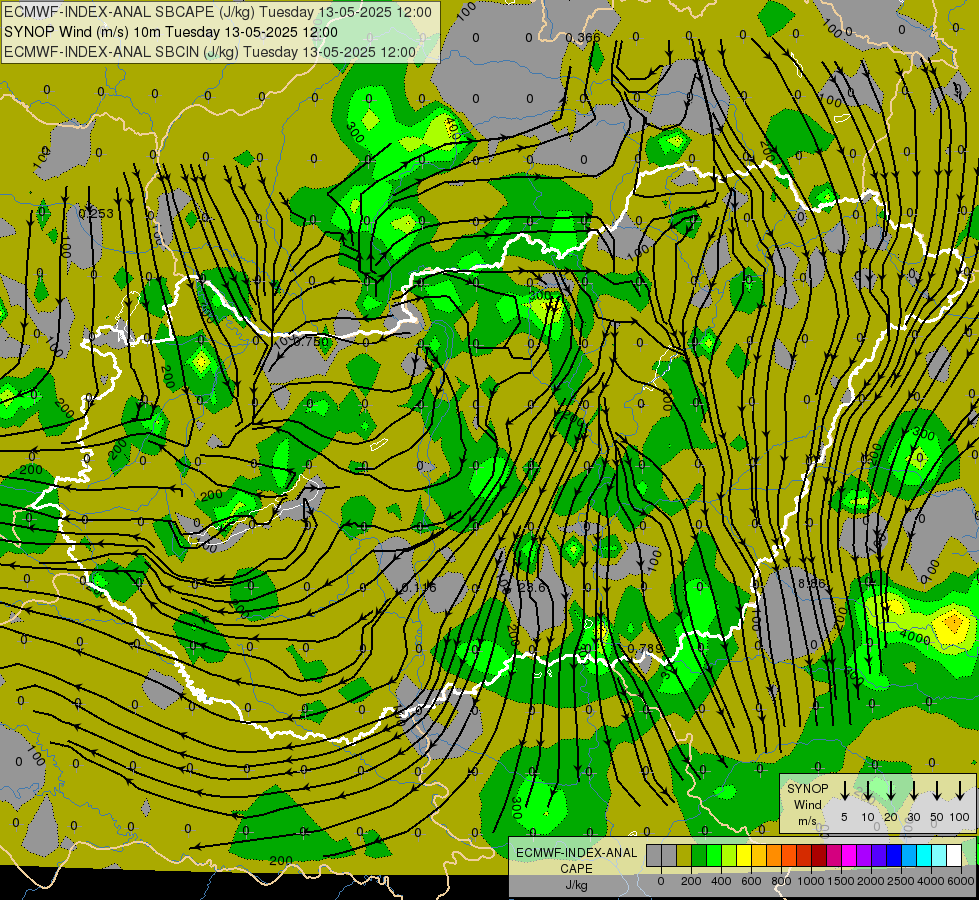The height and width of the screenshot is (900, 979).
Task: Pick the cyan swatch in the CAPE legend
Action: click(924, 855)
